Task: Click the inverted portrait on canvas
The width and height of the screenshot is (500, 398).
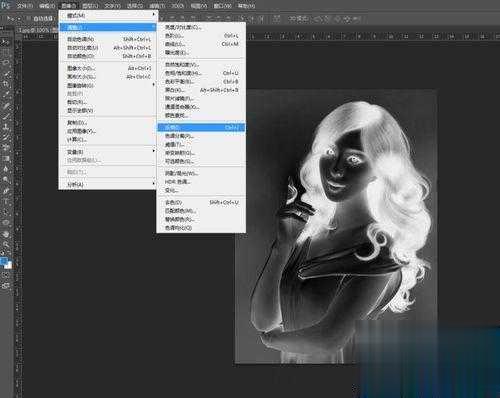Action: click(x=336, y=226)
